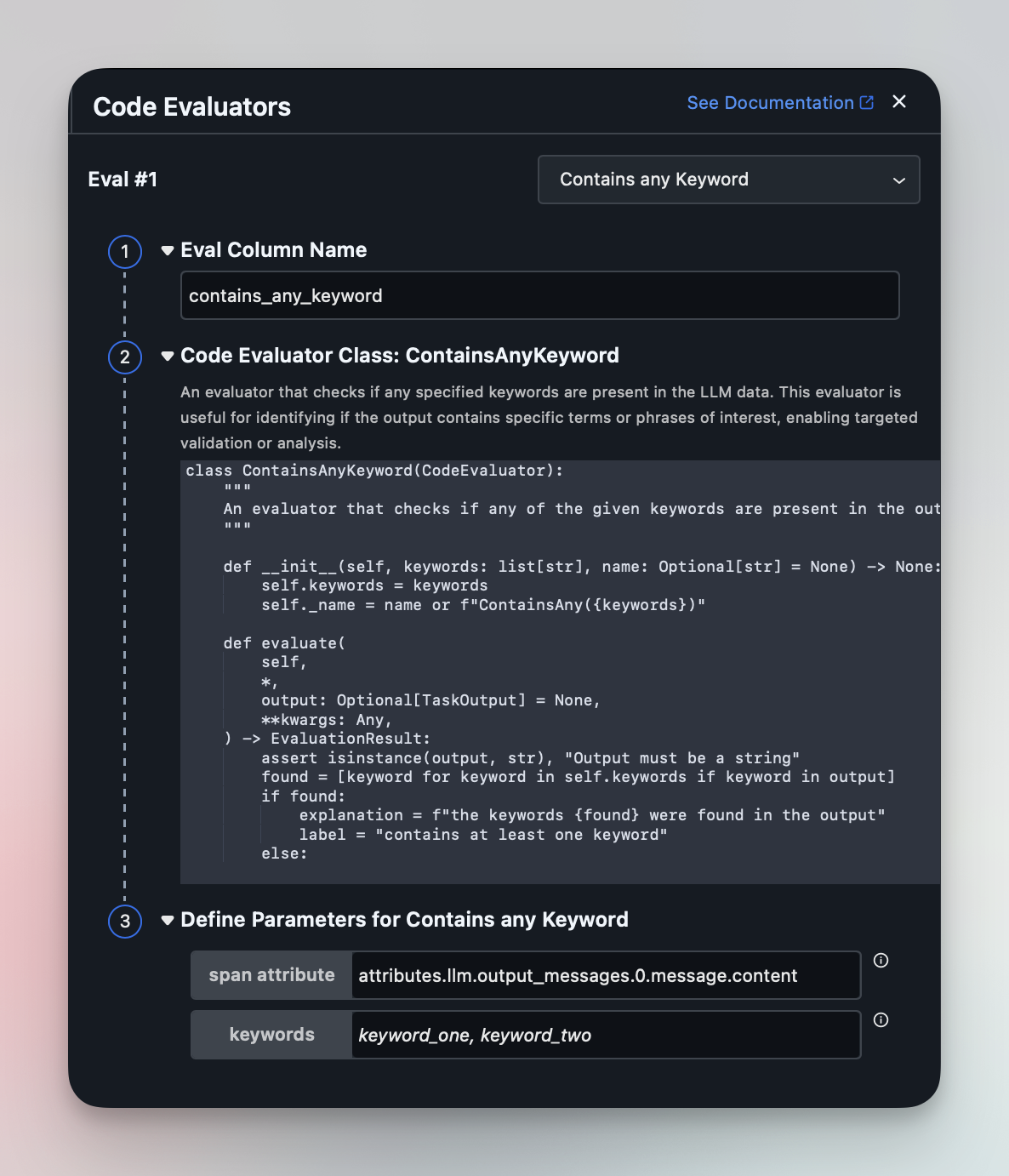The width and height of the screenshot is (1009, 1176).
Task: Collapse the Code Evaluator Class section
Action: (x=168, y=356)
